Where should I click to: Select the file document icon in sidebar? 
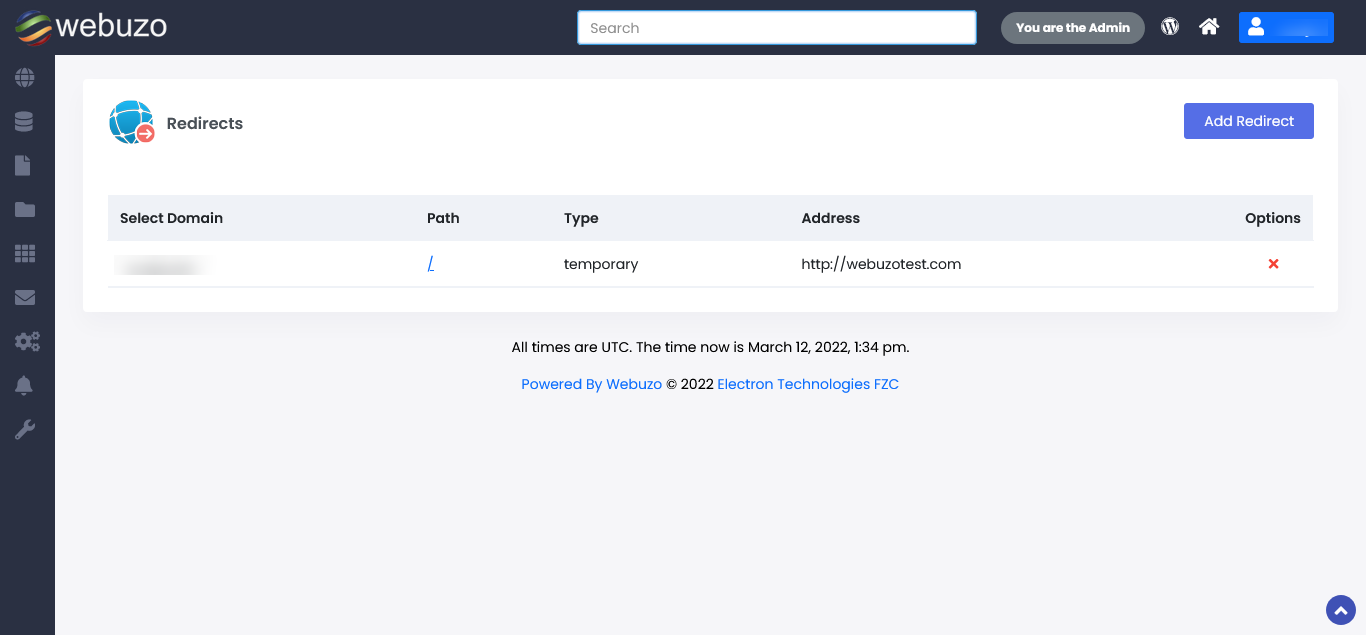coord(23,165)
